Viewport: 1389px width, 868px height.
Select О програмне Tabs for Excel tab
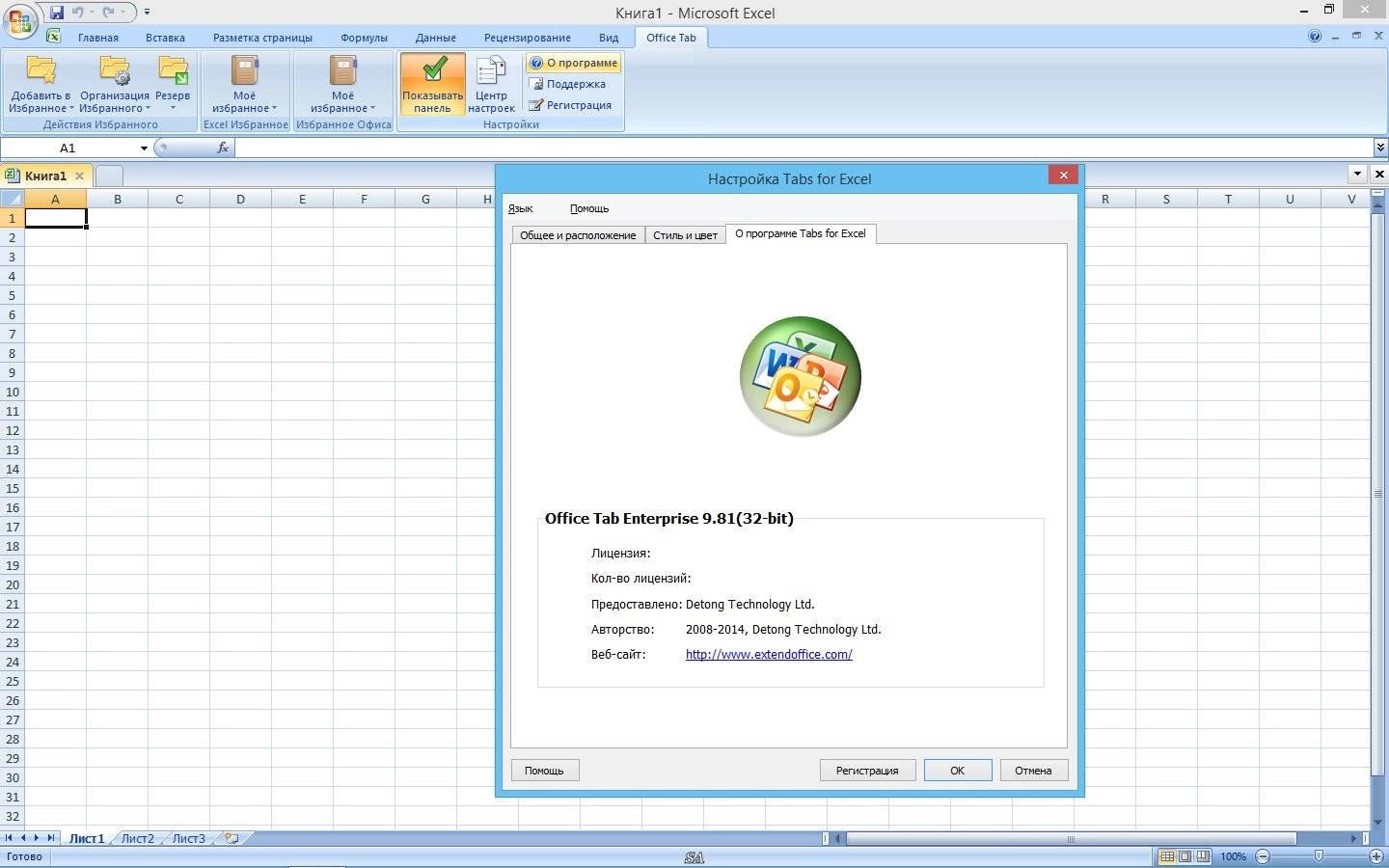click(801, 233)
